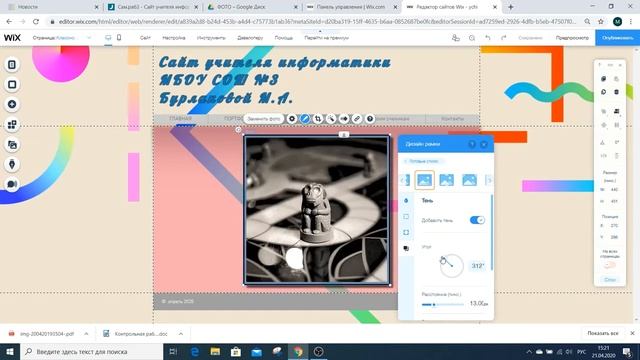
Task: Click the Add elements plus icon
Action: (12, 104)
